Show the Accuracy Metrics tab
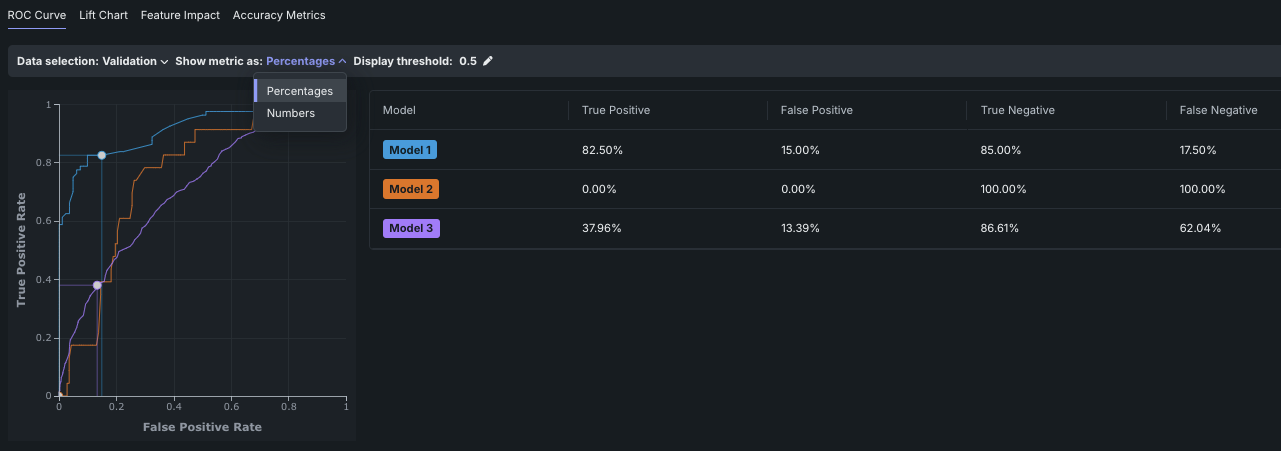This screenshot has width=1281, height=451. pos(279,15)
